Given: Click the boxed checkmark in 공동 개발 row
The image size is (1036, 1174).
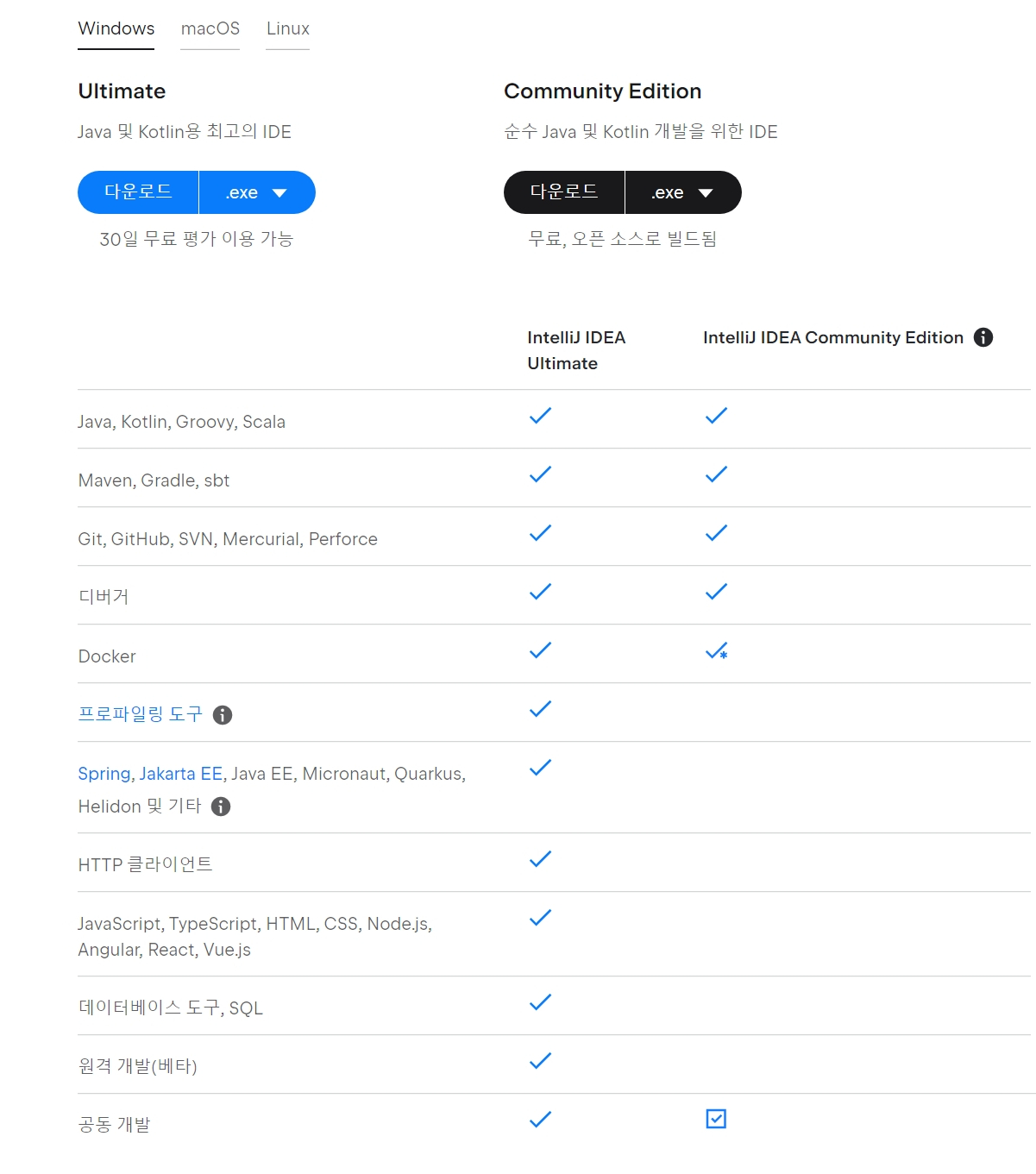Looking at the screenshot, I should [716, 1119].
